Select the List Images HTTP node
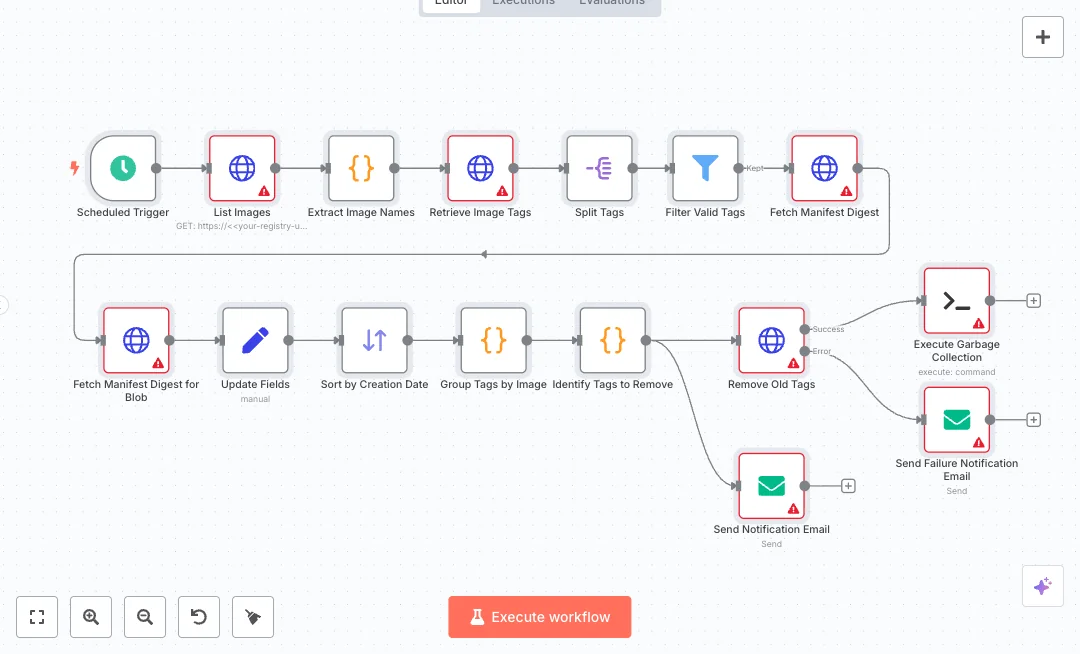The height and width of the screenshot is (654, 1080). point(242,169)
